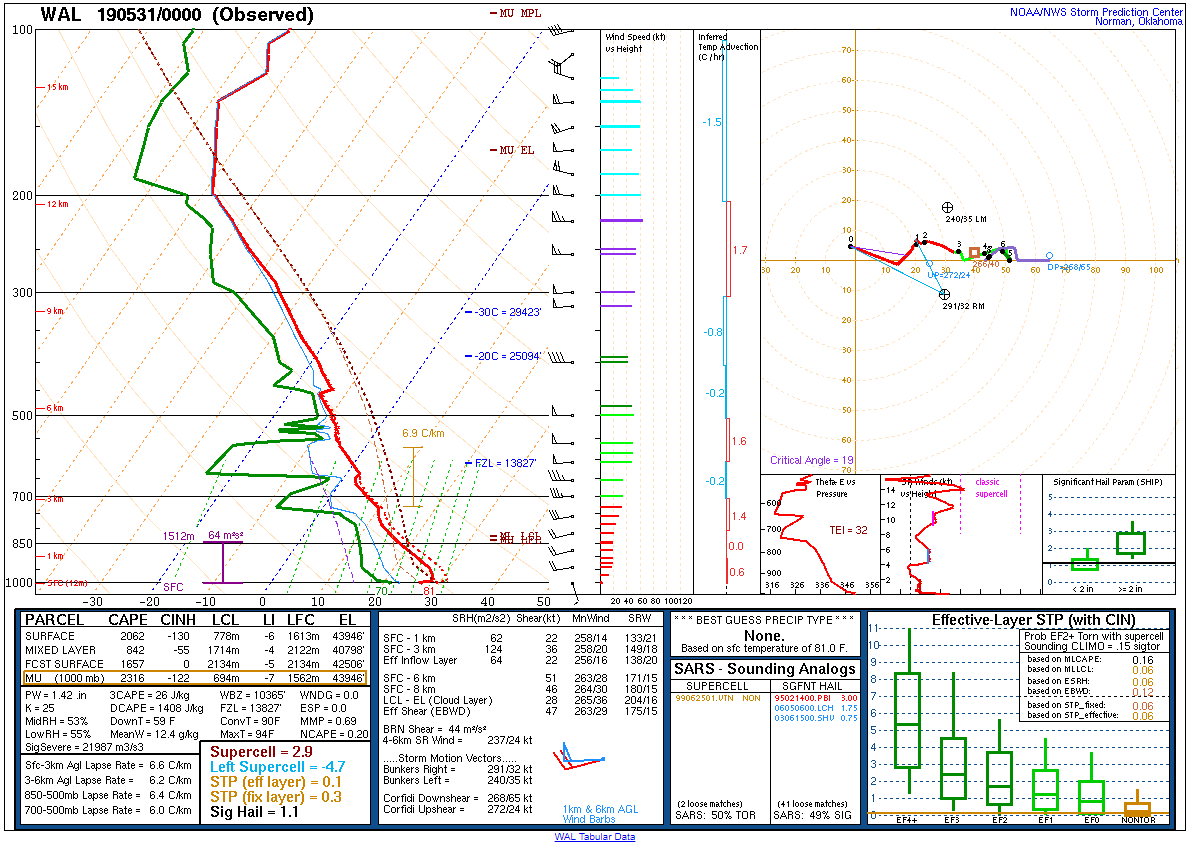The image size is (1192, 845).
Task: Click the 'Sig Hail = 1.1' value
Action: [255, 812]
